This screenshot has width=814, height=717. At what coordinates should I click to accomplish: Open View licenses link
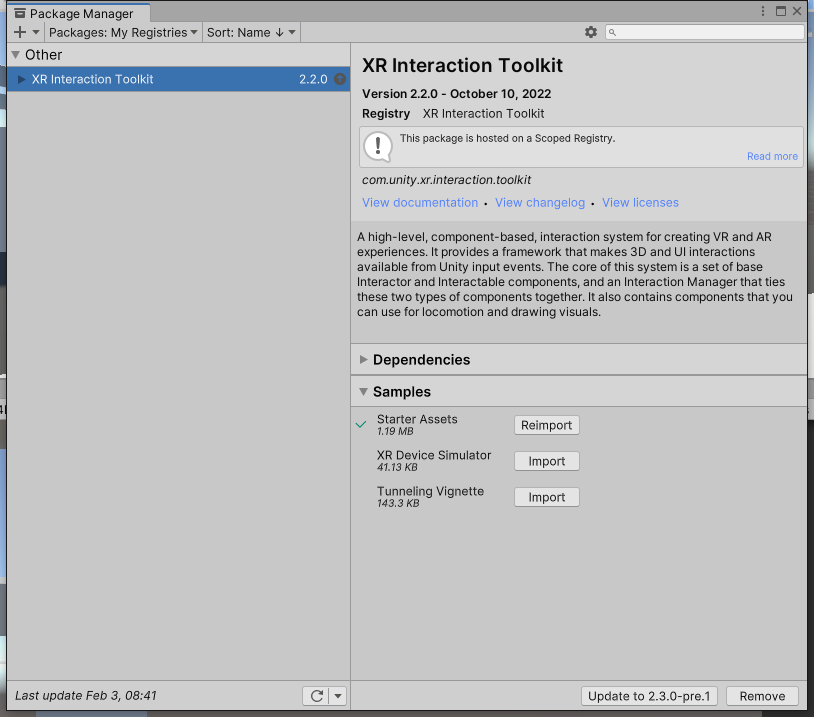coord(640,202)
